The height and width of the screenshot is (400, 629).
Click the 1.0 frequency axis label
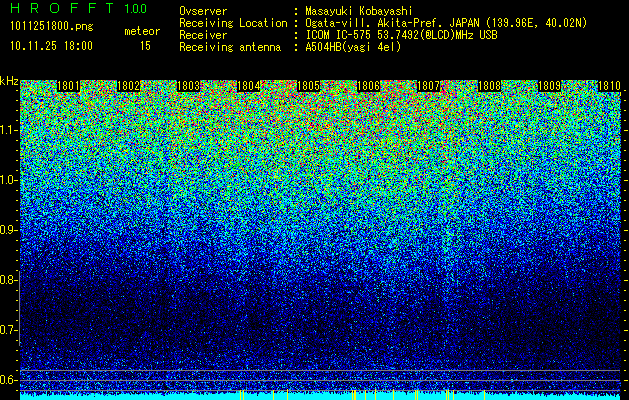pyautogui.click(x=8, y=180)
